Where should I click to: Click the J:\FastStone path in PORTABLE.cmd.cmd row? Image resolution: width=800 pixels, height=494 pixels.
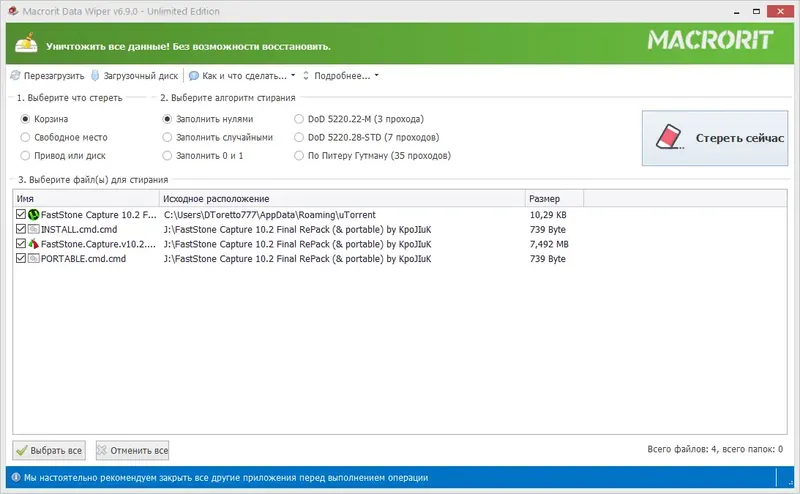(297, 259)
